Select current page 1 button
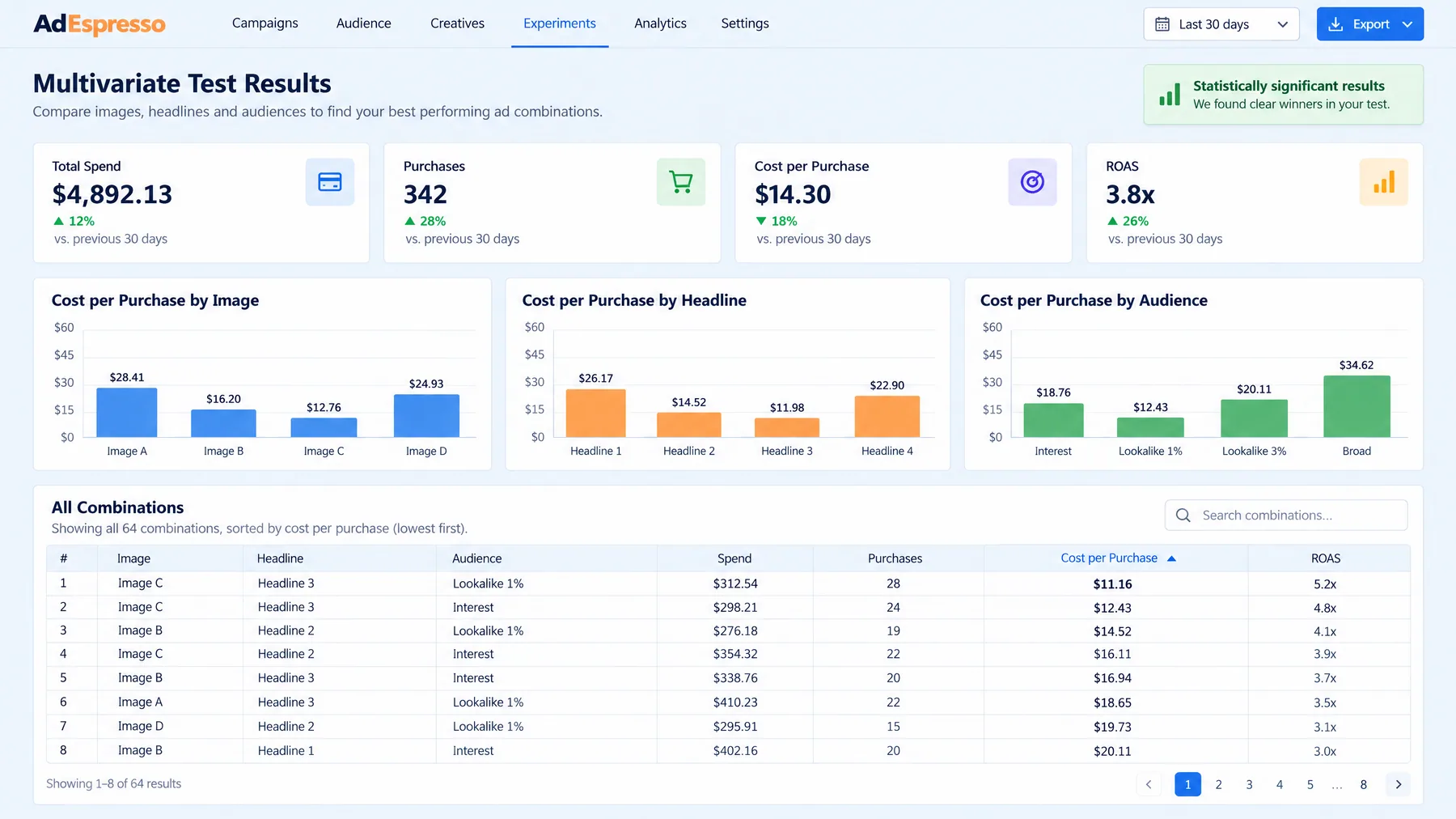Screen dimensions: 1456x819 tap(1187, 784)
